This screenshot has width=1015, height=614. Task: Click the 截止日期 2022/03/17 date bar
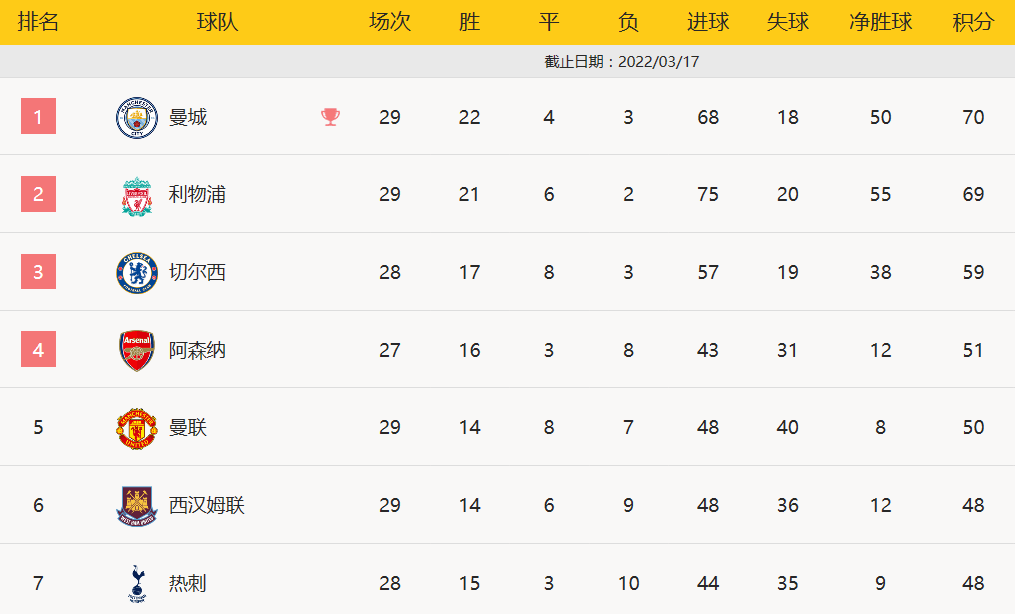pyautogui.click(x=621, y=62)
